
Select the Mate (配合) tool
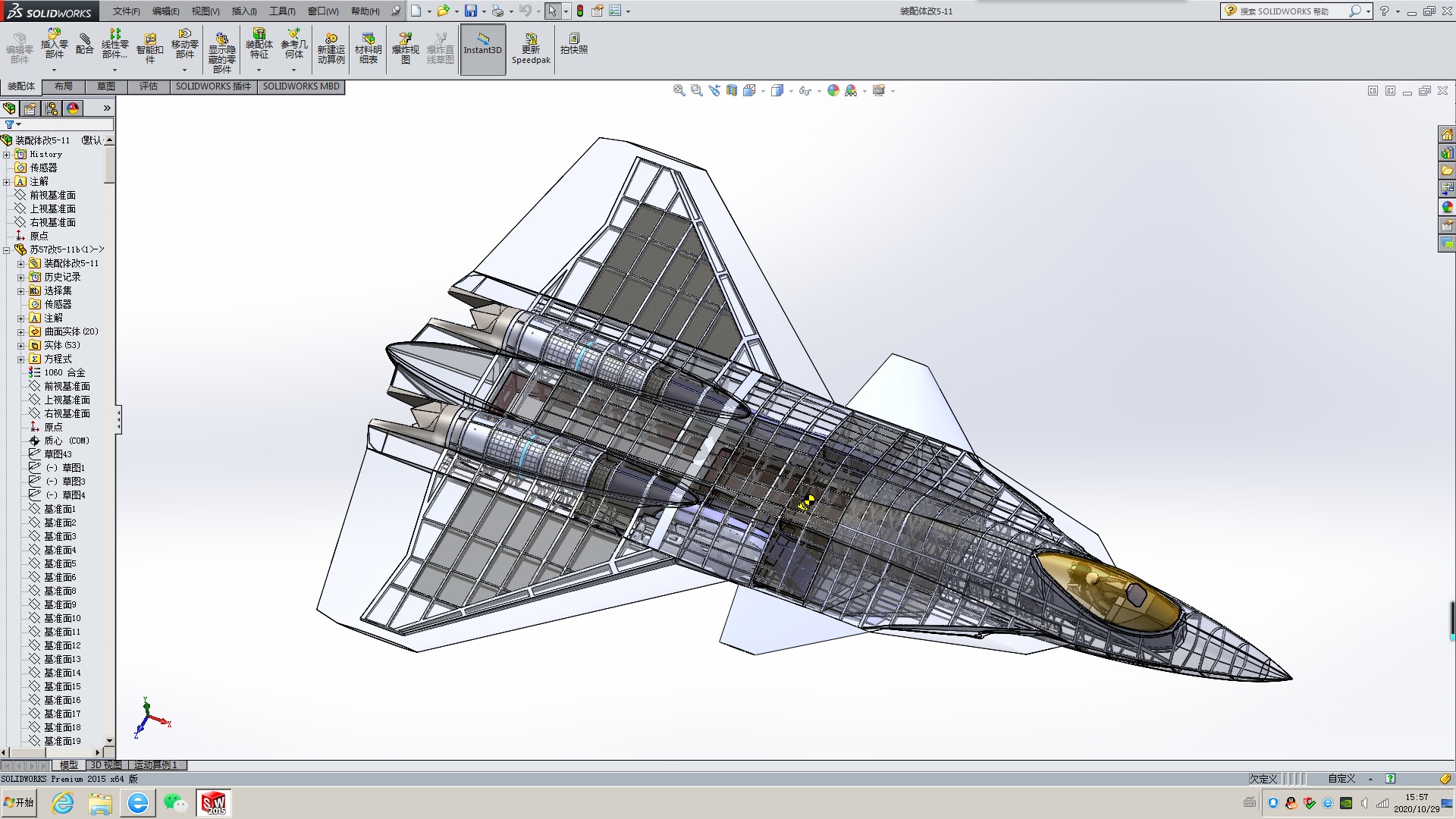(85, 44)
